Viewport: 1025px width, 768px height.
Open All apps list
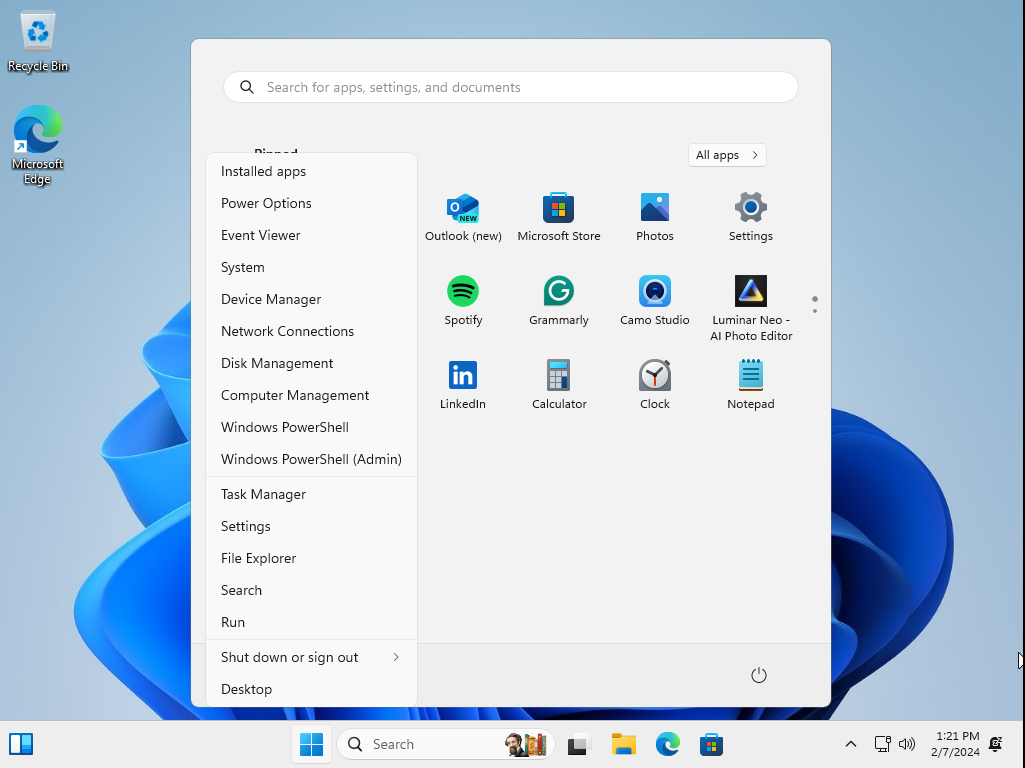click(727, 155)
